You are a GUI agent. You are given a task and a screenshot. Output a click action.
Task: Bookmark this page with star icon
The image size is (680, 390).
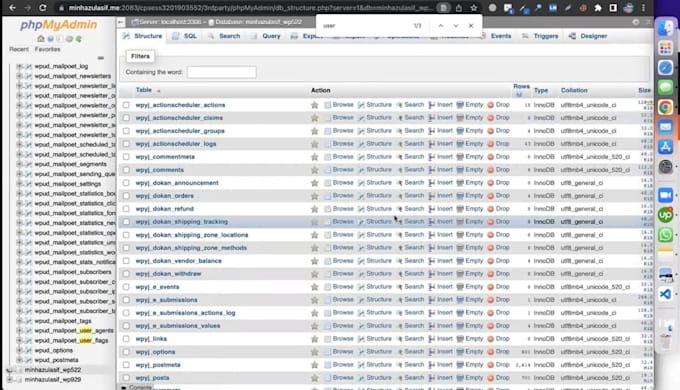(x=474, y=8)
